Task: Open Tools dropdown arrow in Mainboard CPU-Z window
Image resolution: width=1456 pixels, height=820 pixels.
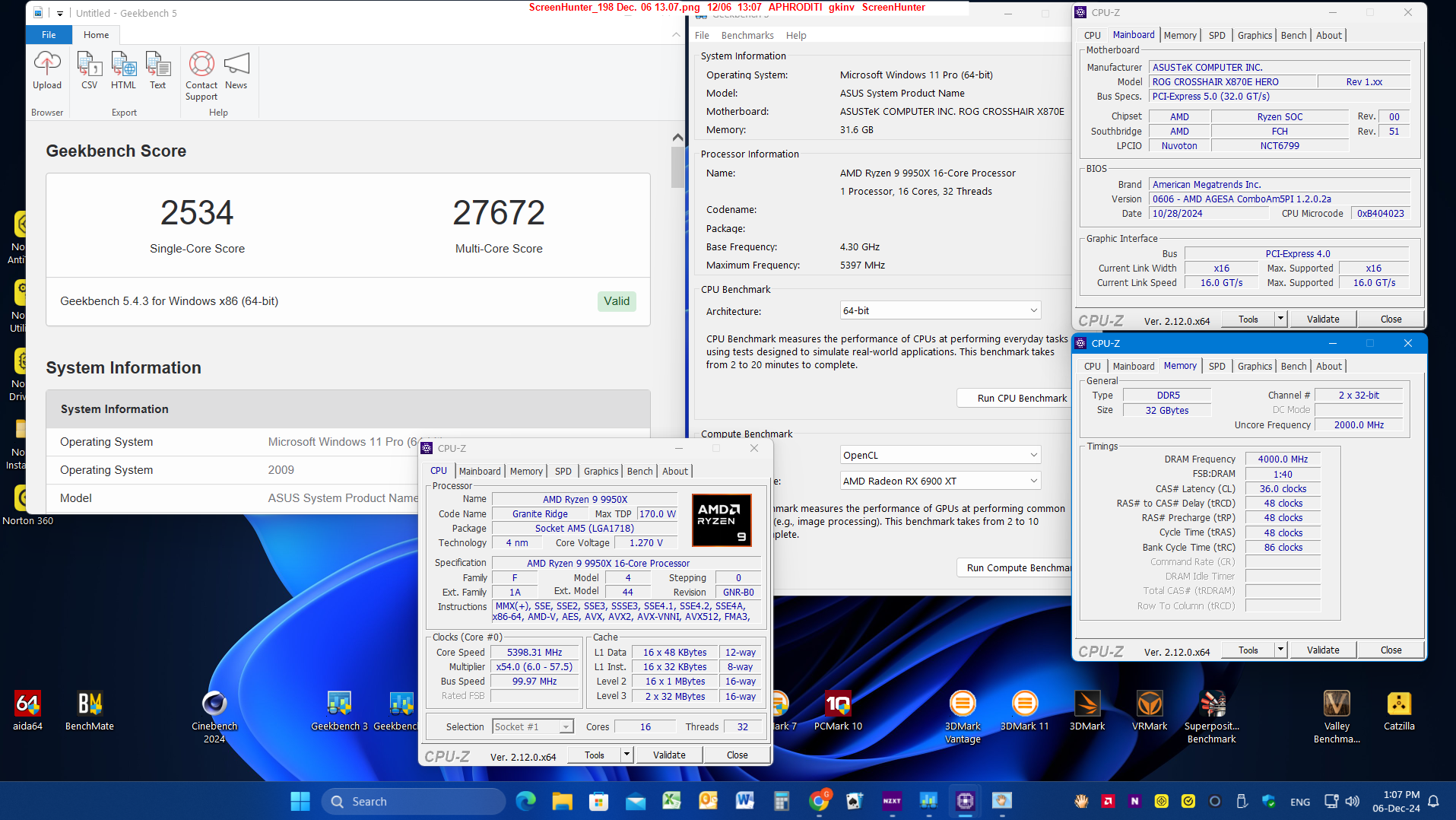Action: pos(1280,319)
